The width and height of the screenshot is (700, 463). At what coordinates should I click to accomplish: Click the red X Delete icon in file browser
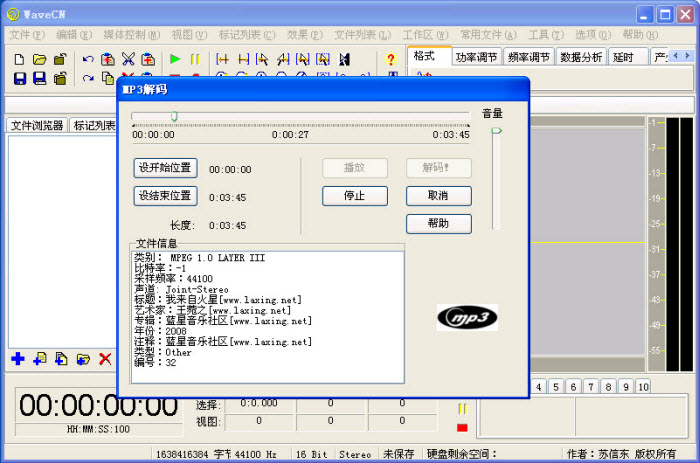[105, 359]
